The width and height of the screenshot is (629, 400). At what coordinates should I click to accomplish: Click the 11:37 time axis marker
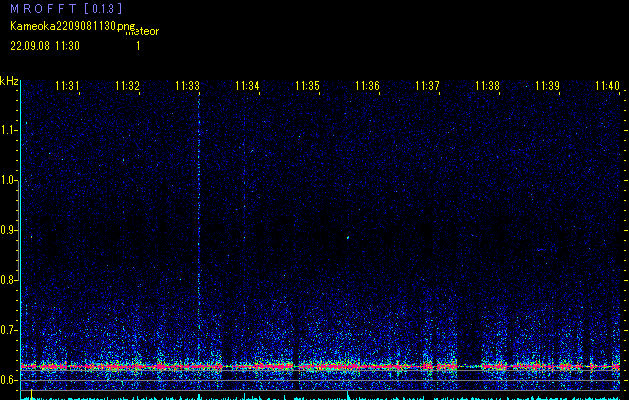coord(427,85)
